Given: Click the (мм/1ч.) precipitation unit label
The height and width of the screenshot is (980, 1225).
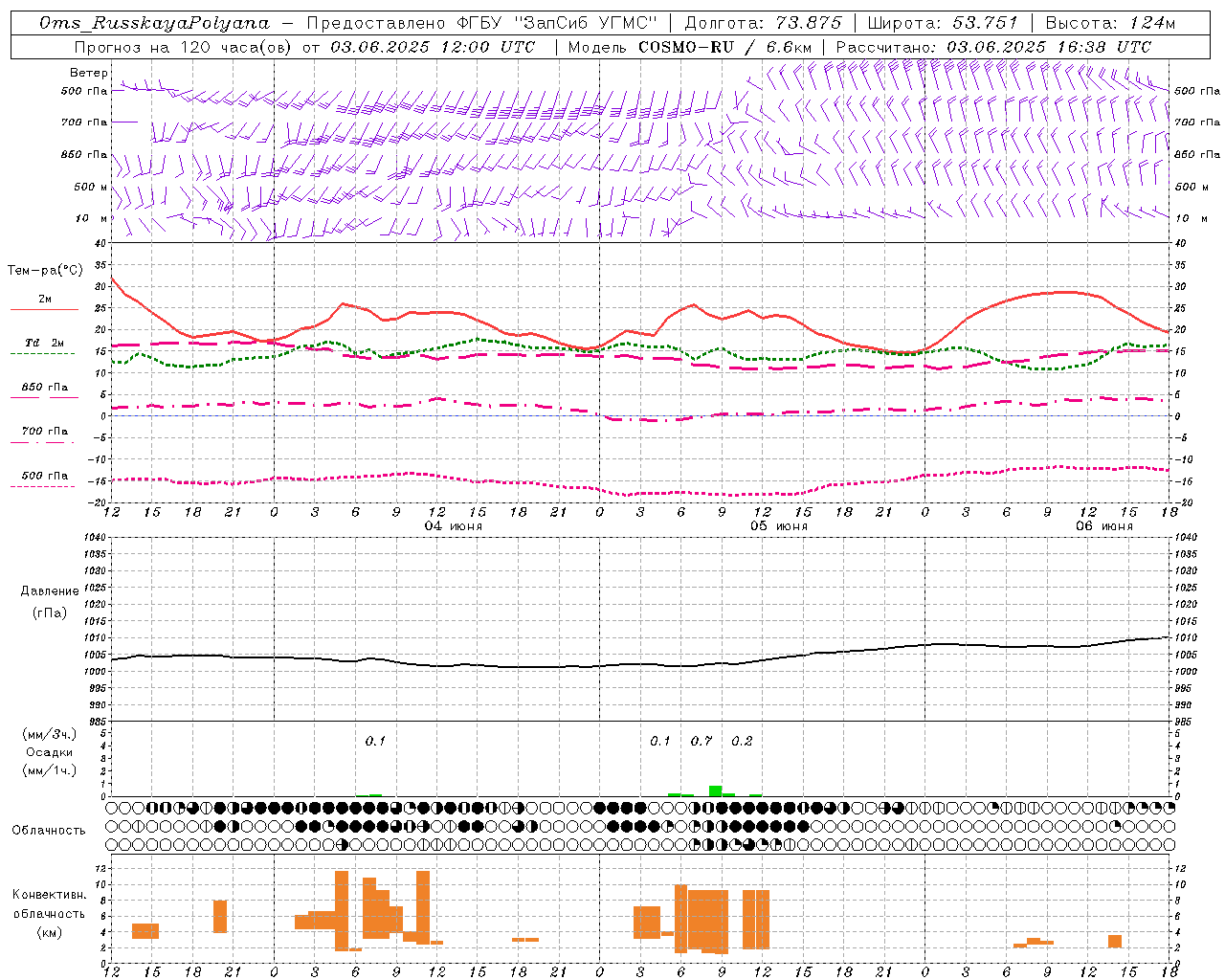Looking at the screenshot, I should click(50, 770).
